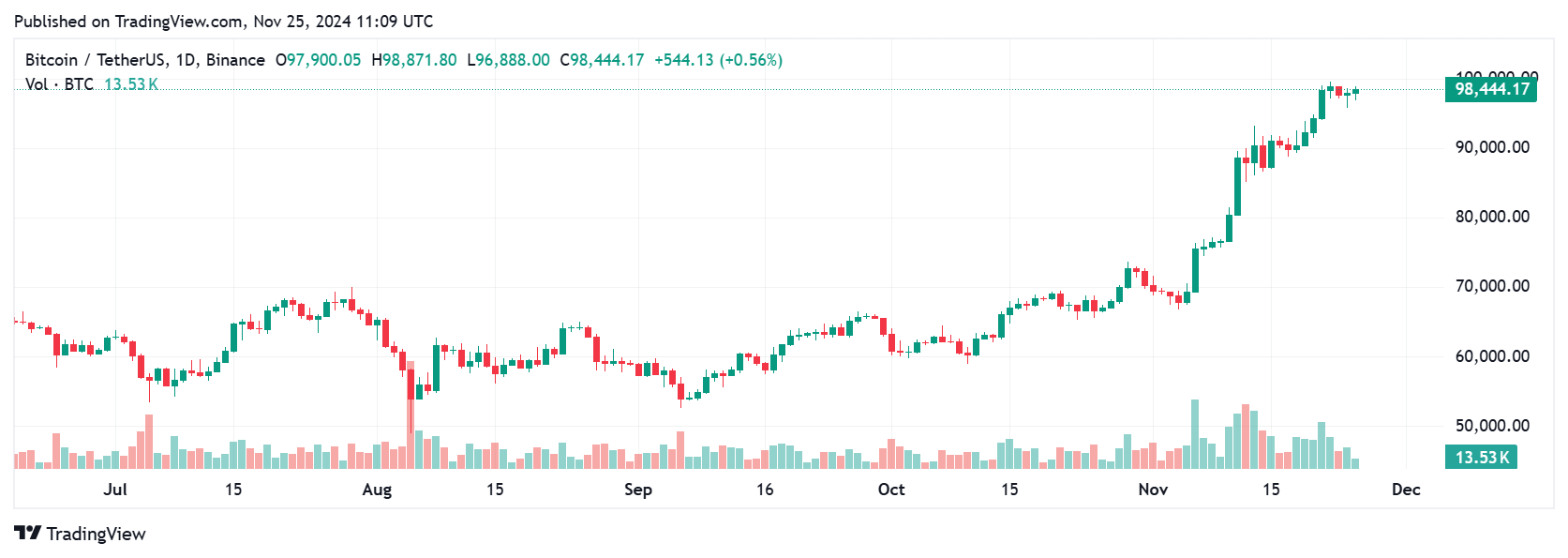Screen dimensions: 1568x558
Task: Select the Nov marker on time axis
Action: 1153,490
